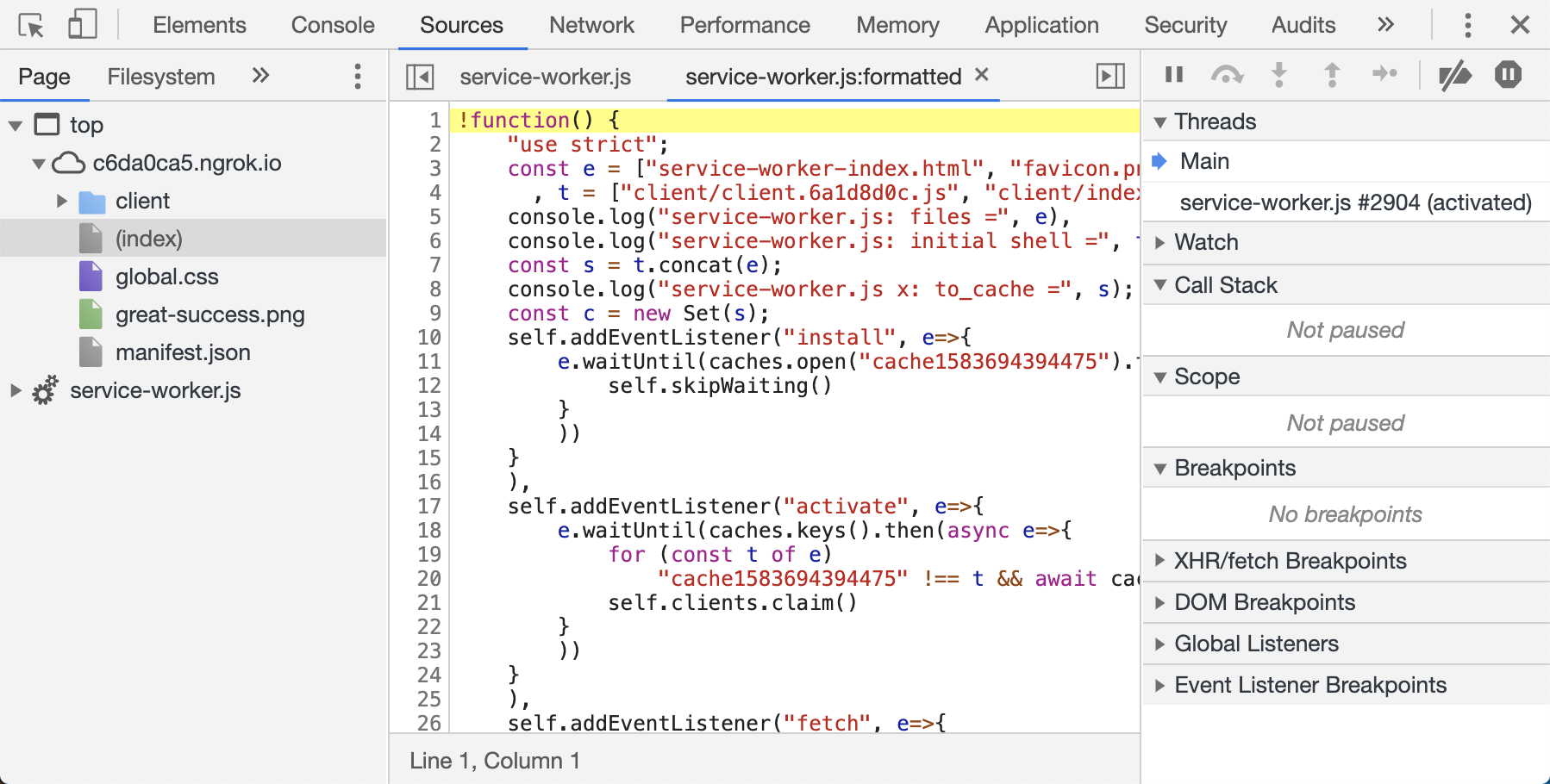Screen dimensions: 1550x784
Task: Select the Main thread
Action: click(x=1203, y=160)
